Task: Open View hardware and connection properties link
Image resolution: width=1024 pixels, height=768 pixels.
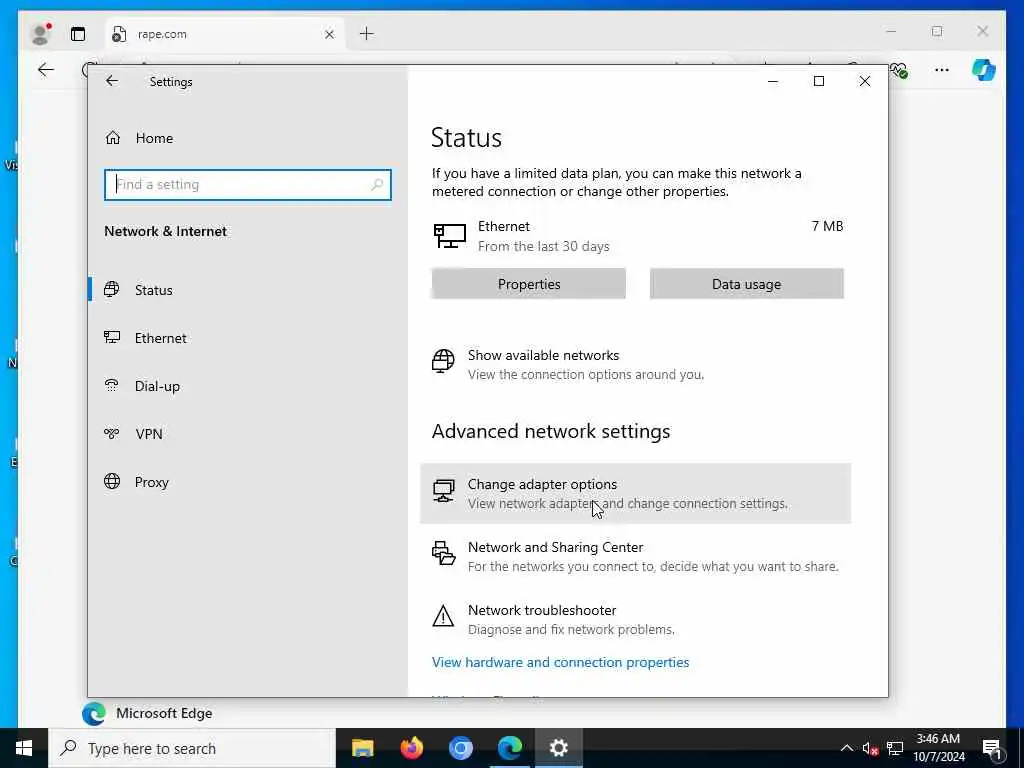Action: coord(560,662)
